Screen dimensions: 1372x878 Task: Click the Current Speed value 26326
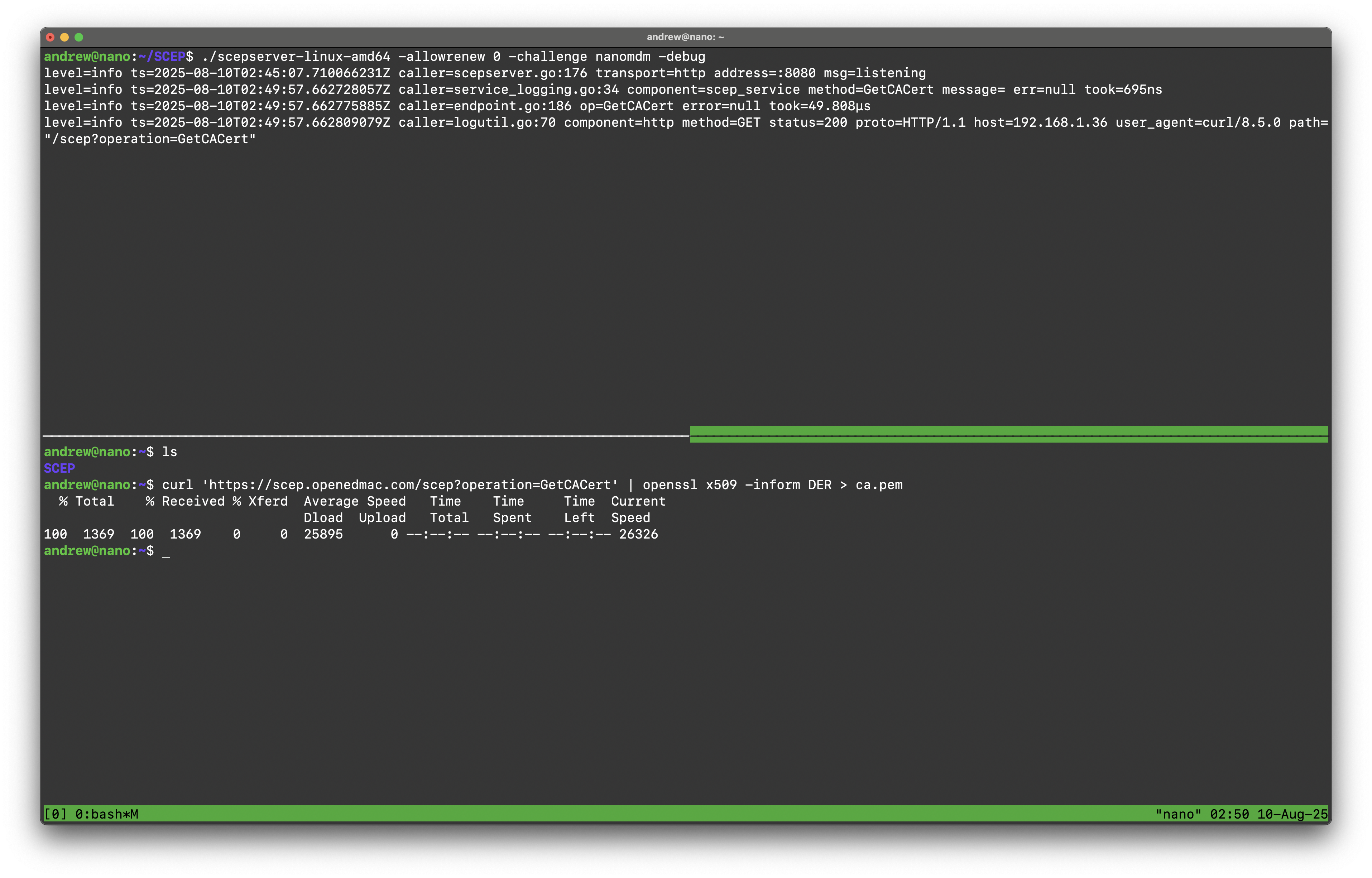(638, 534)
